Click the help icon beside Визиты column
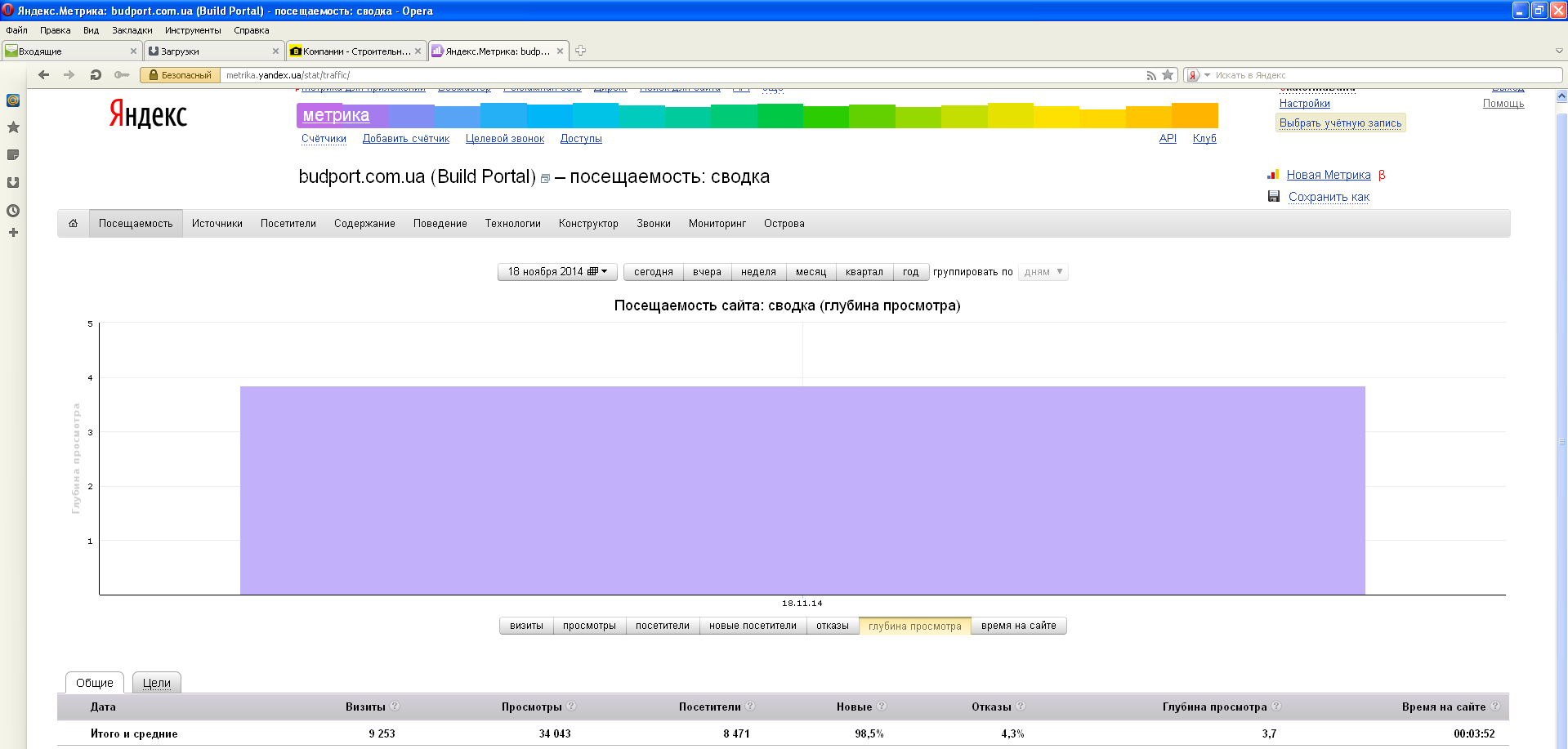This screenshot has height=749, width=1568. pyautogui.click(x=395, y=706)
